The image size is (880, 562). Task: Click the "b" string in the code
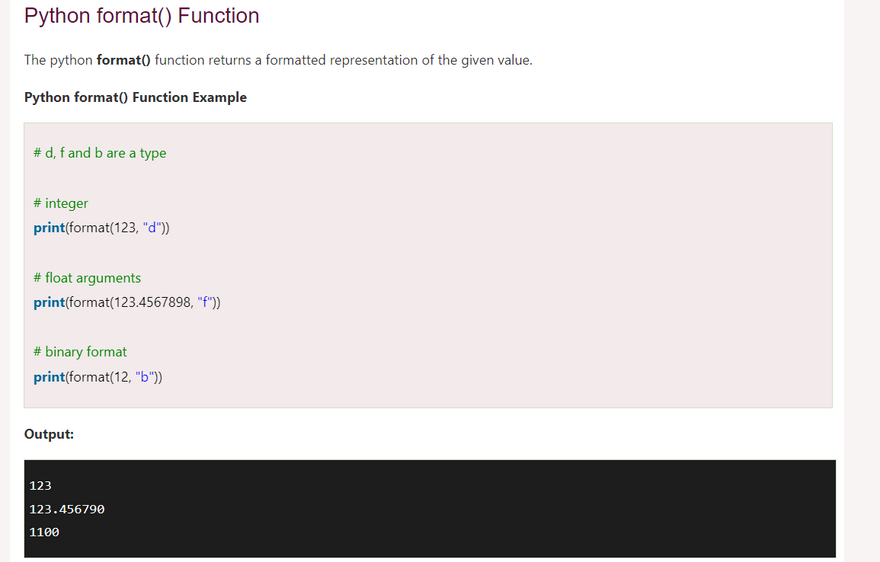click(145, 377)
